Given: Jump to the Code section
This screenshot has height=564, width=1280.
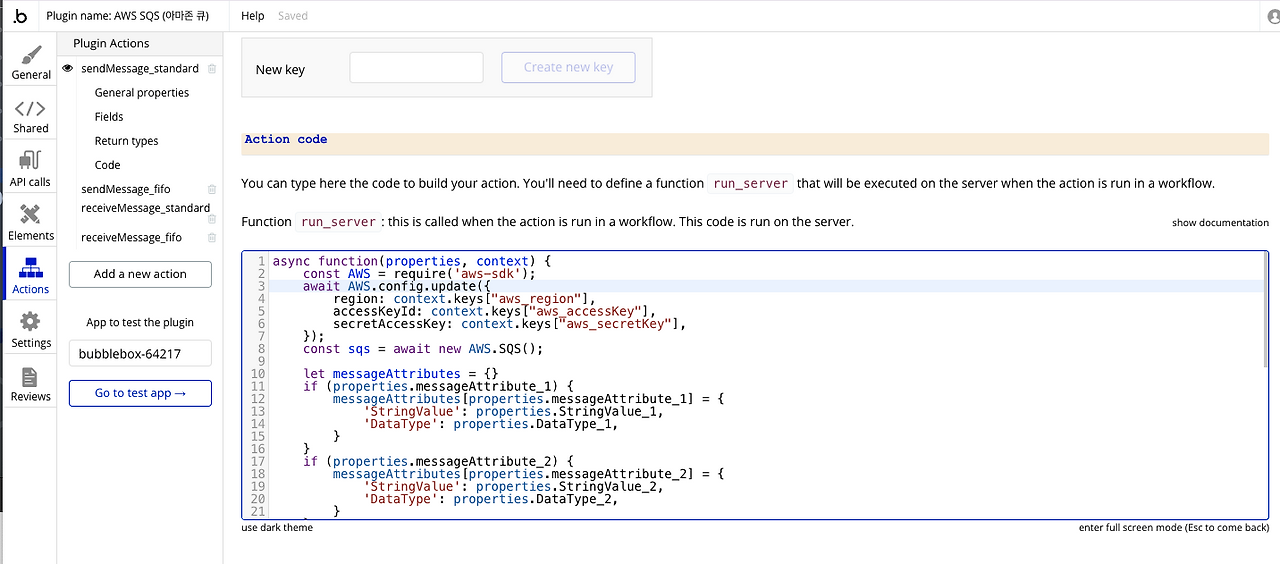Looking at the screenshot, I should [x=107, y=165].
